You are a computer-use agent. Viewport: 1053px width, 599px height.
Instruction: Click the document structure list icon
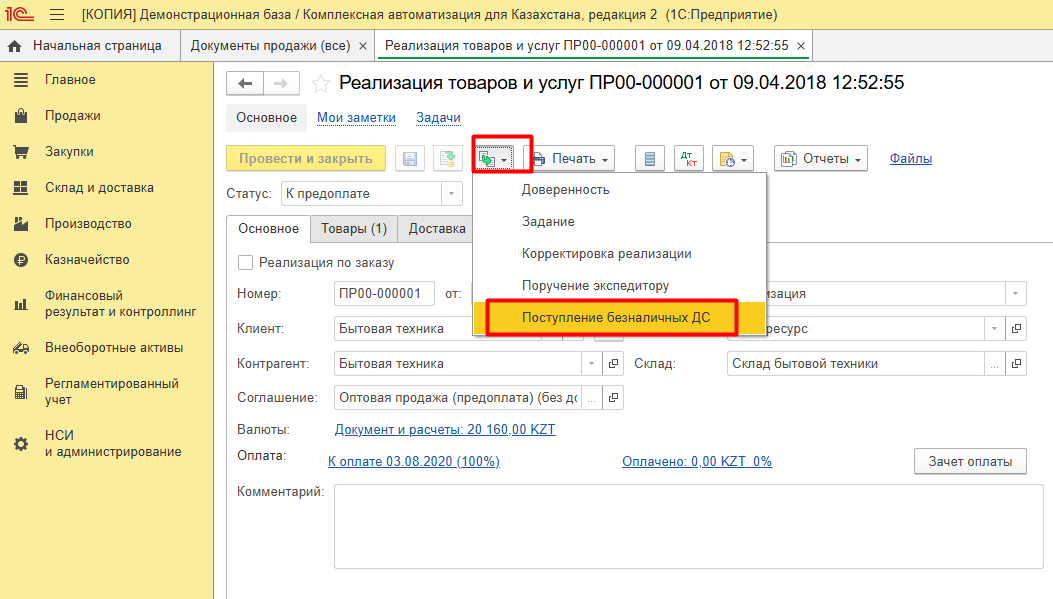point(650,159)
